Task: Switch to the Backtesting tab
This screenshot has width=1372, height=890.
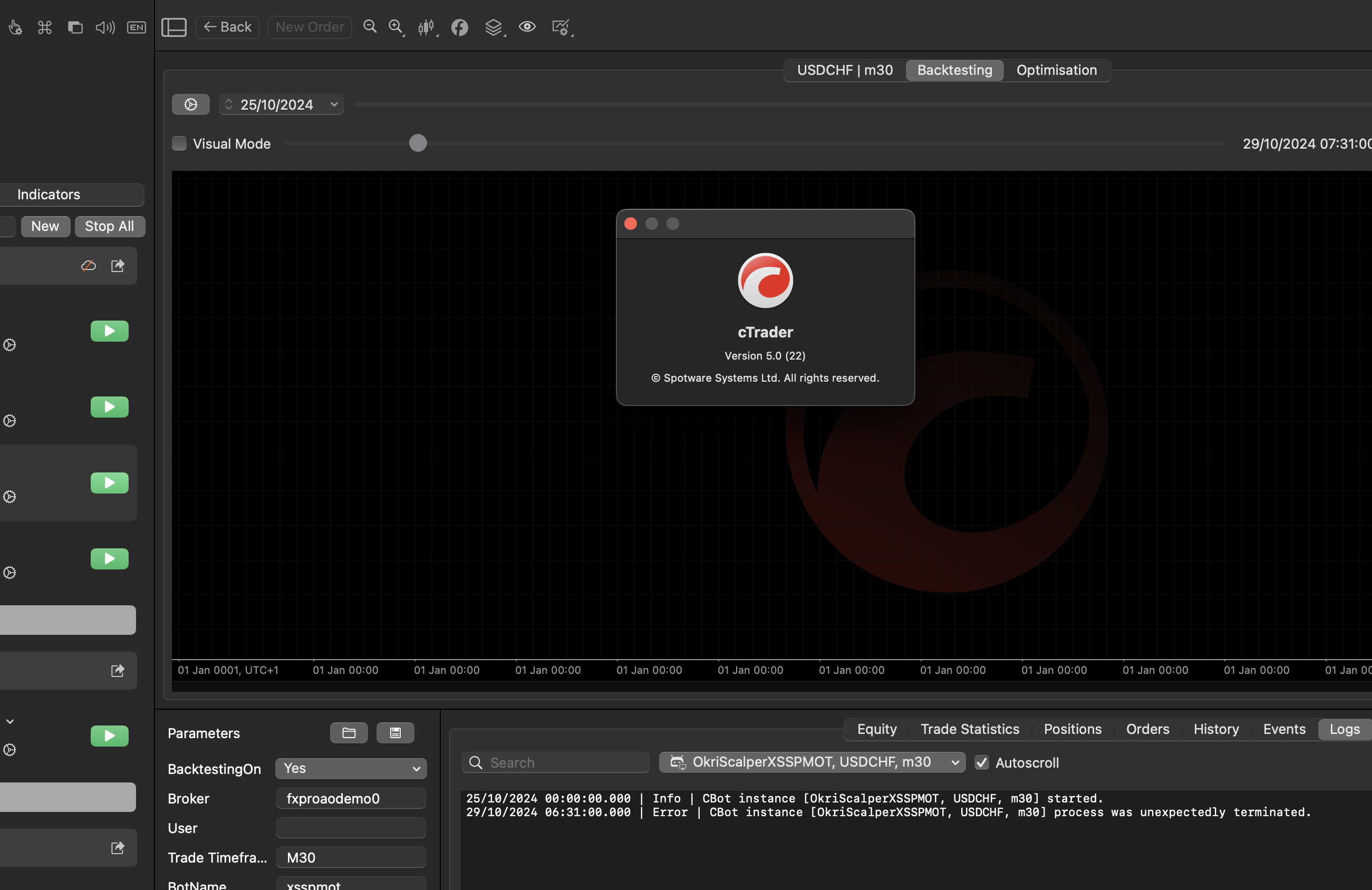Action: (954, 70)
